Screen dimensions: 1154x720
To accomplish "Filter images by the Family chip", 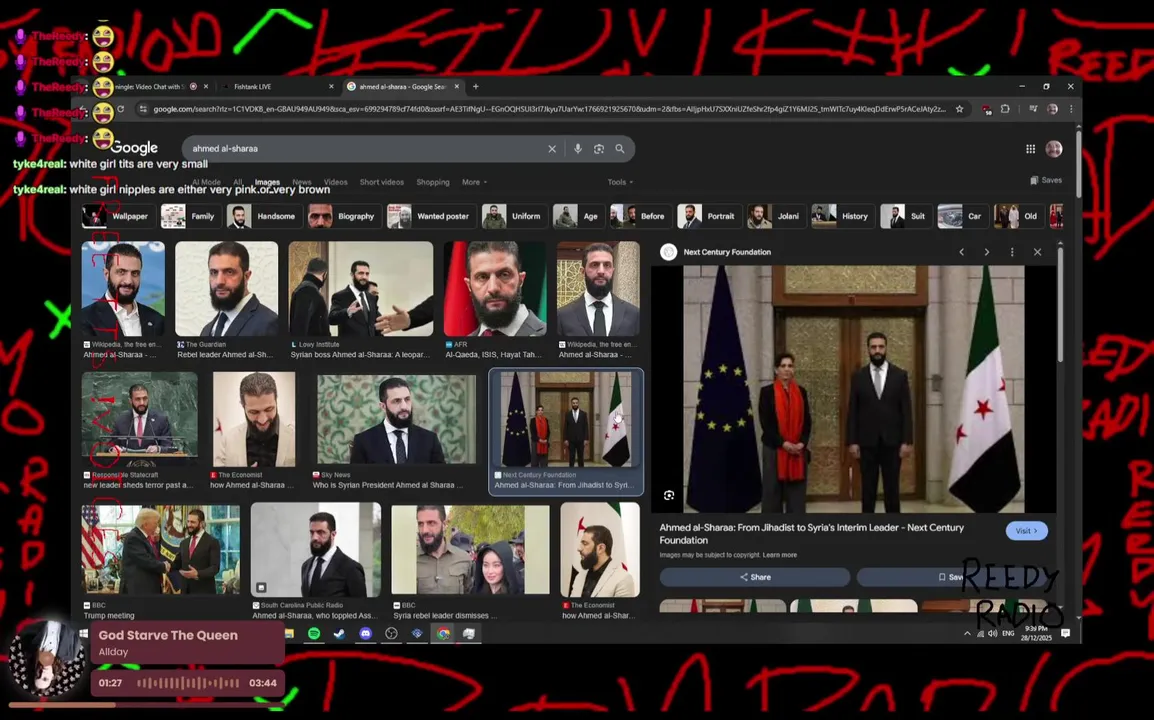I will click(190, 216).
